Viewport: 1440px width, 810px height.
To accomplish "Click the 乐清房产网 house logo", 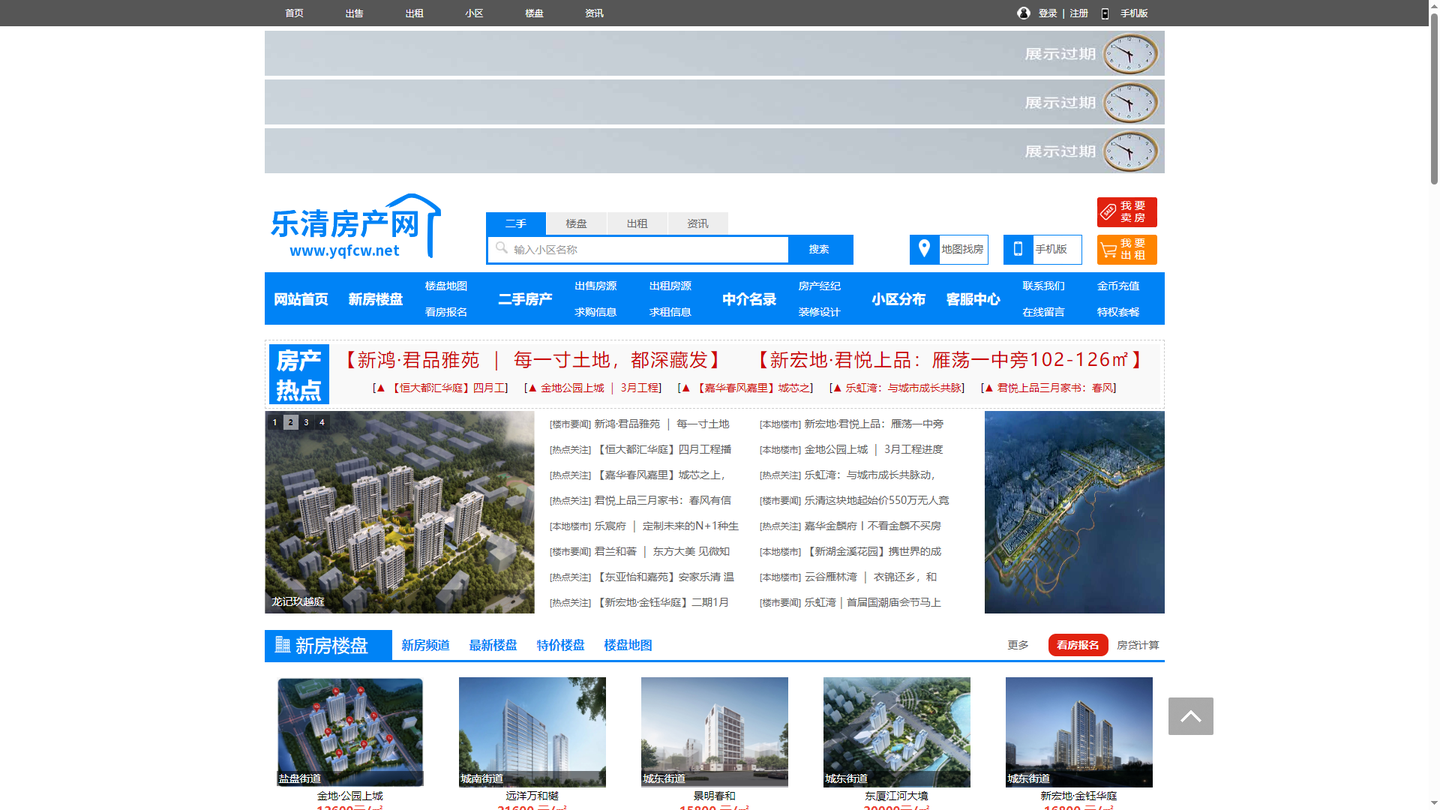I will pyautogui.click(x=355, y=227).
